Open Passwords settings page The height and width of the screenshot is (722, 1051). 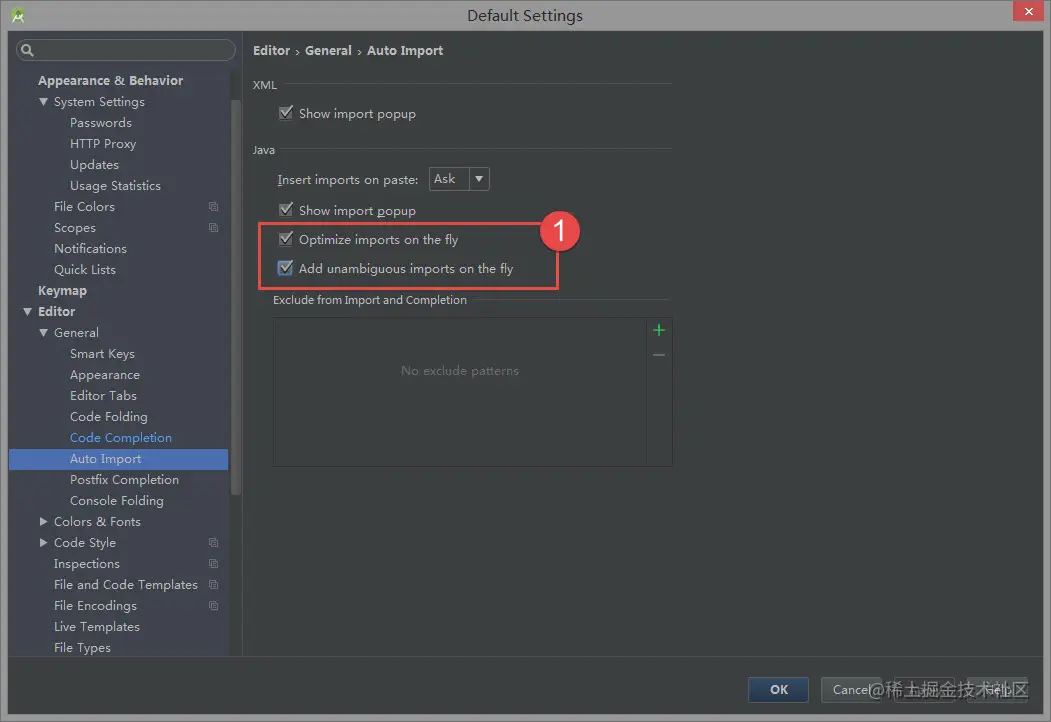(x=101, y=123)
